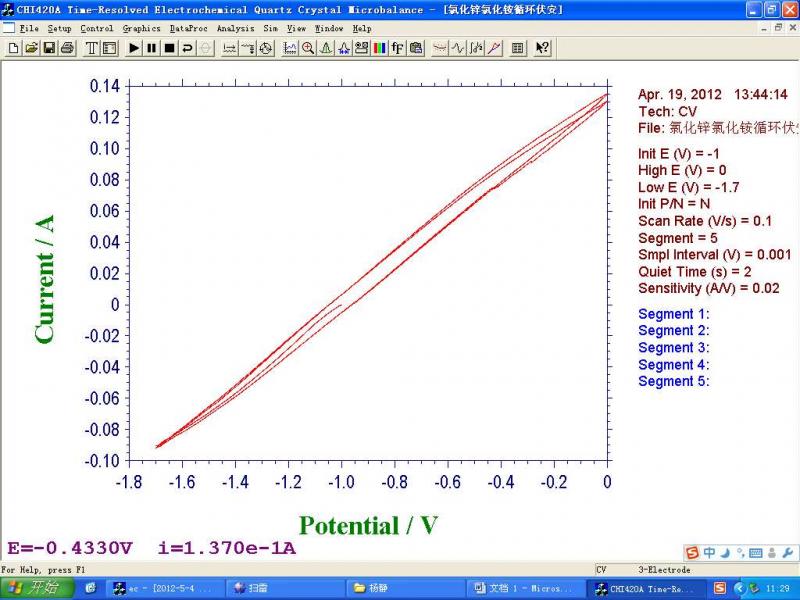Open the Help menu
The height and width of the screenshot is (600, 800).
(362, 29)
